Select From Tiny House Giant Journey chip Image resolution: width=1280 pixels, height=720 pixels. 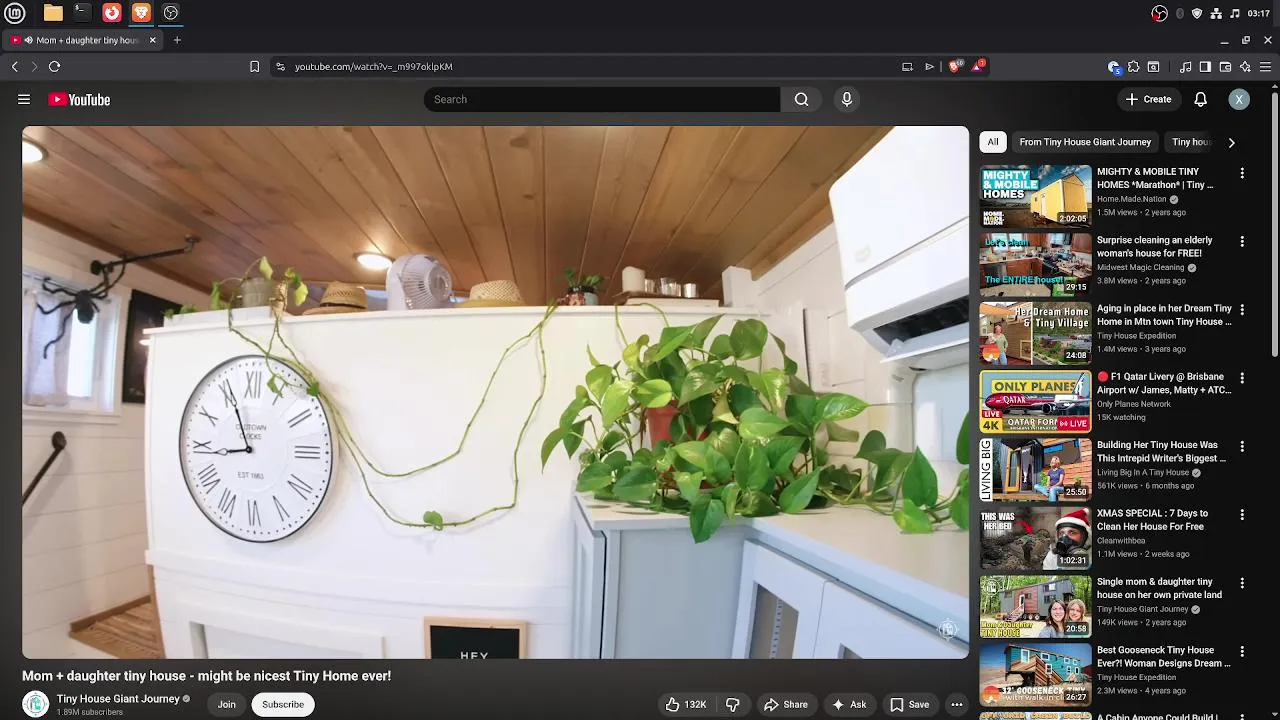[x=1085, y=142]
